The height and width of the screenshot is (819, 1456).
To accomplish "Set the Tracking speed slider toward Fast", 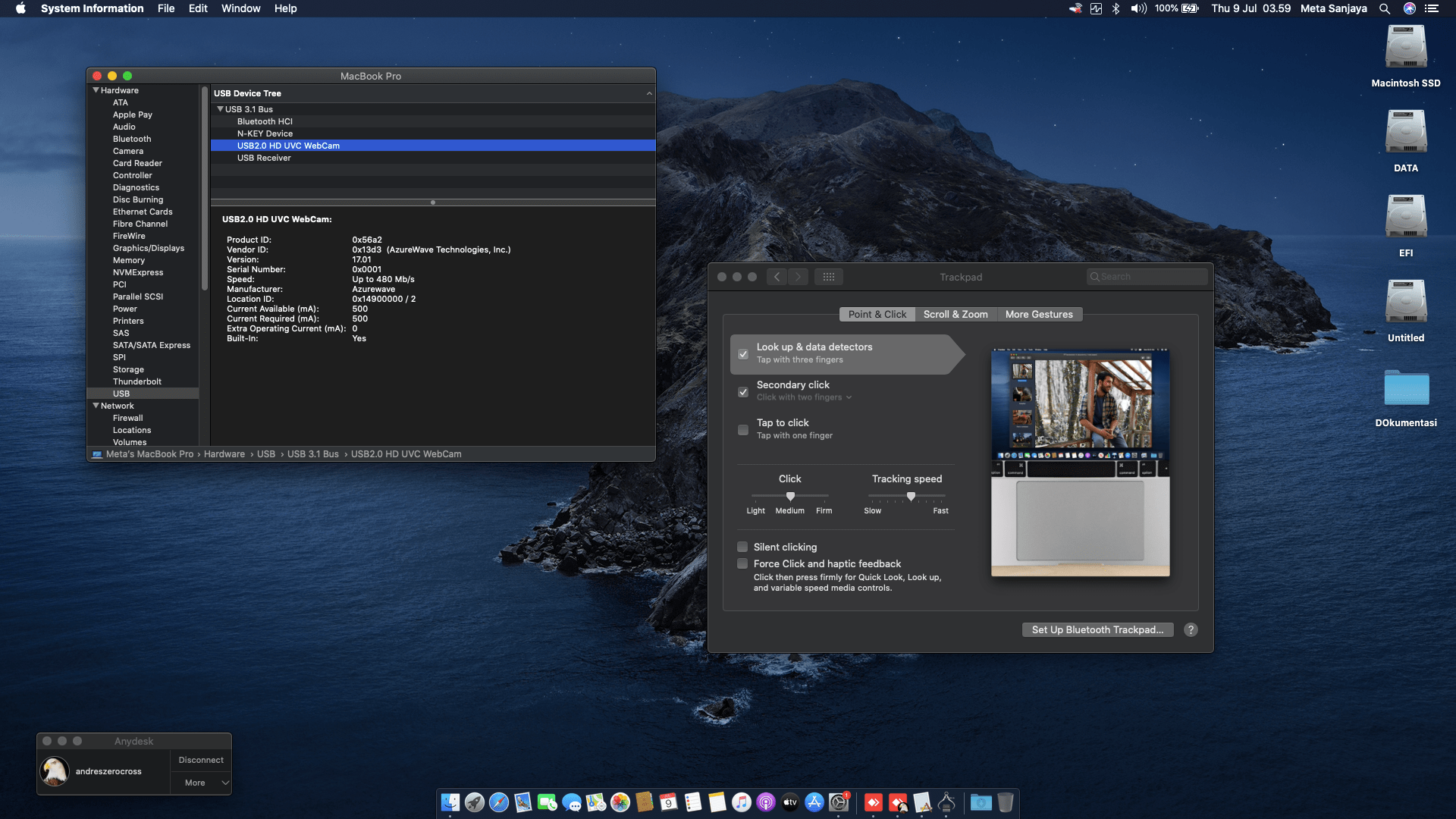I will [937, 497].
